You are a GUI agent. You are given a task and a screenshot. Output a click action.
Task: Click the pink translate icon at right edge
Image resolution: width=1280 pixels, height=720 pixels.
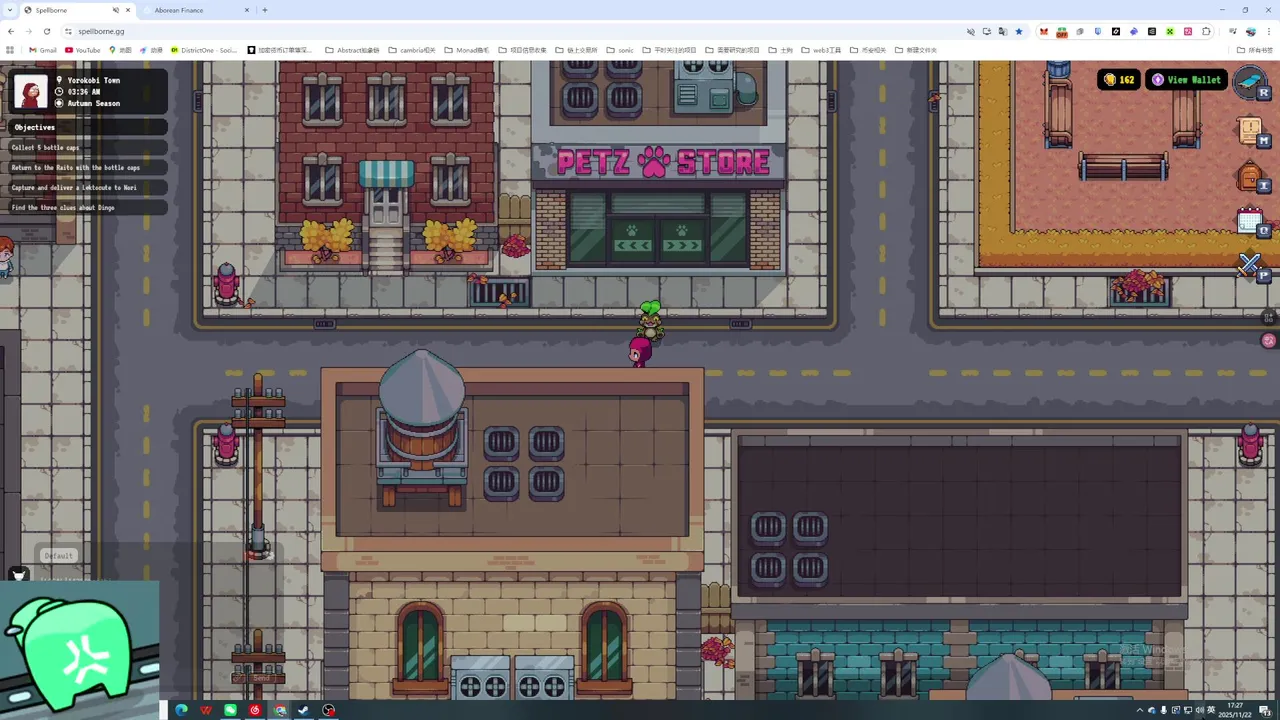(x=1269, y=341)
